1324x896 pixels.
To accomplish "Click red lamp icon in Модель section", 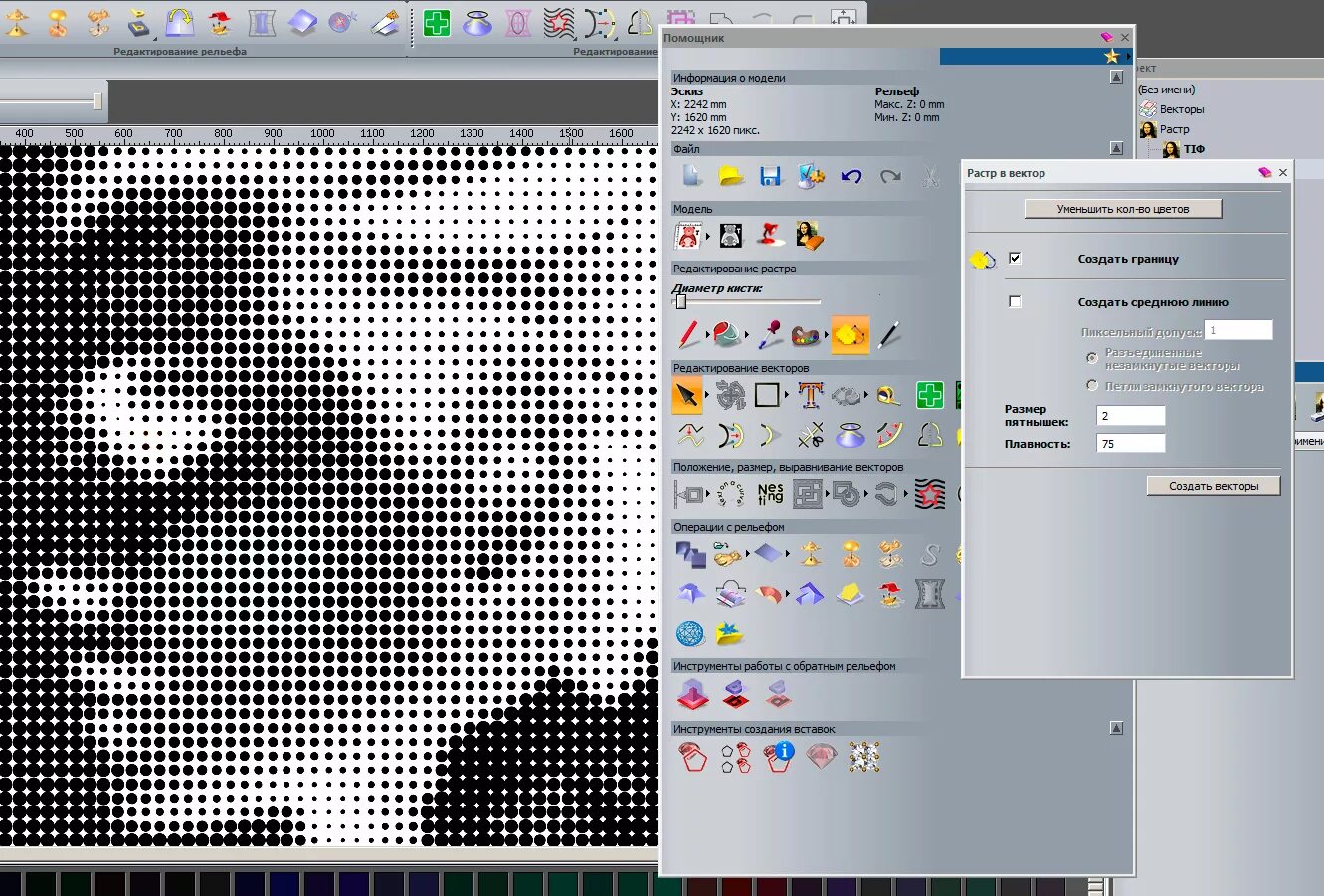I will (771, 236).
